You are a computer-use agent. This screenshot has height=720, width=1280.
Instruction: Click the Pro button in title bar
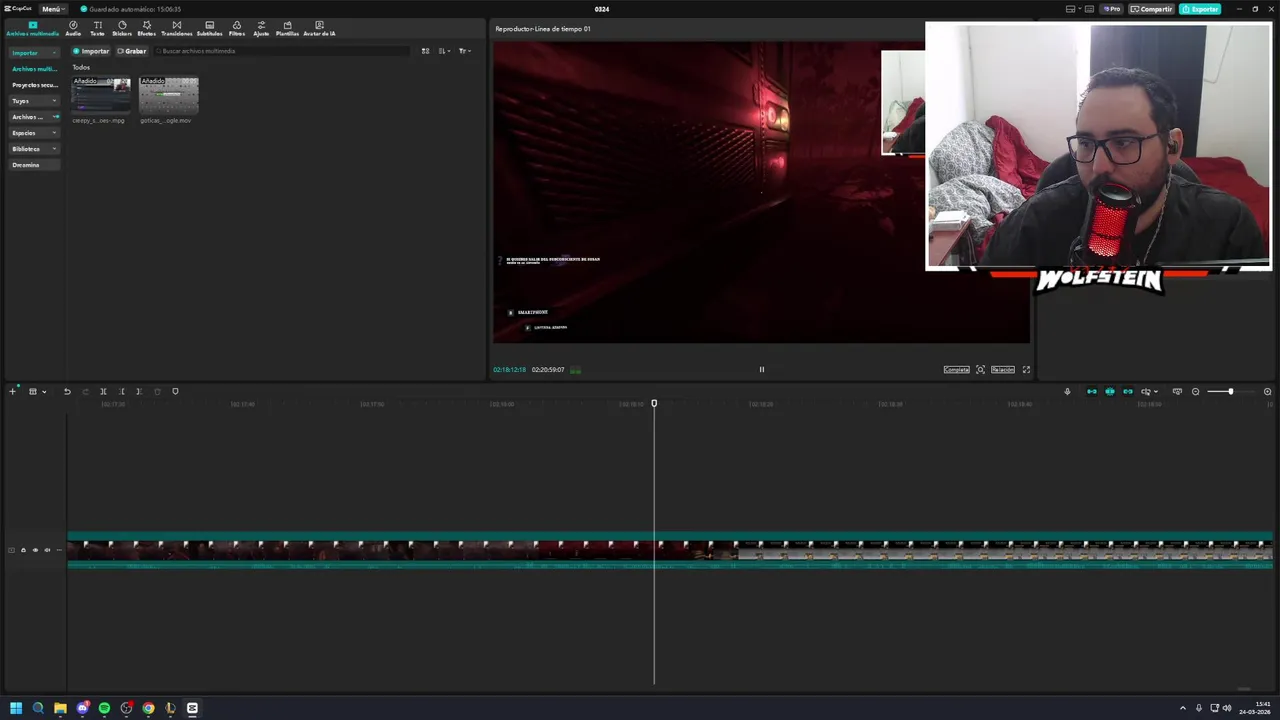(1111, 9)
